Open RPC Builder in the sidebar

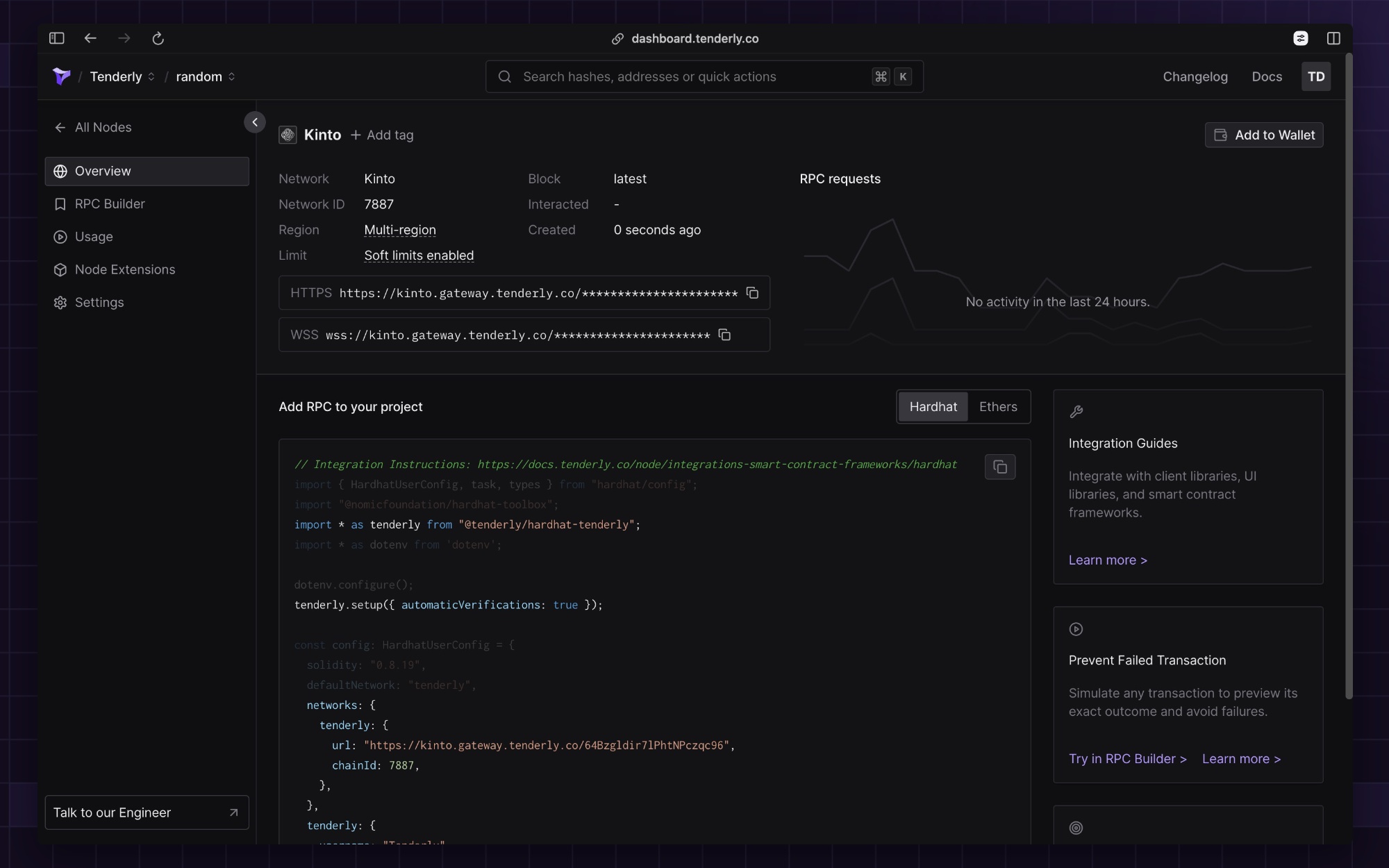(147, 203)
